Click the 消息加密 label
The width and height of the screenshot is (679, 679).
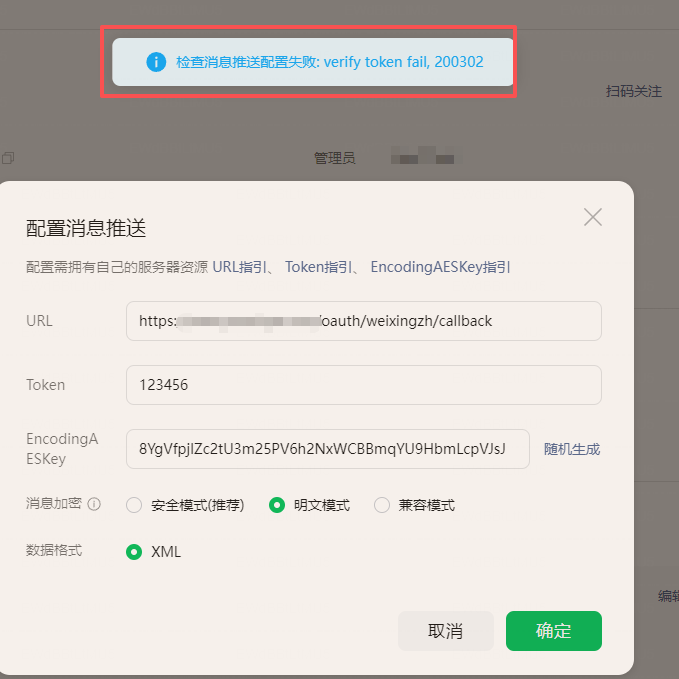tap(54, 503)
